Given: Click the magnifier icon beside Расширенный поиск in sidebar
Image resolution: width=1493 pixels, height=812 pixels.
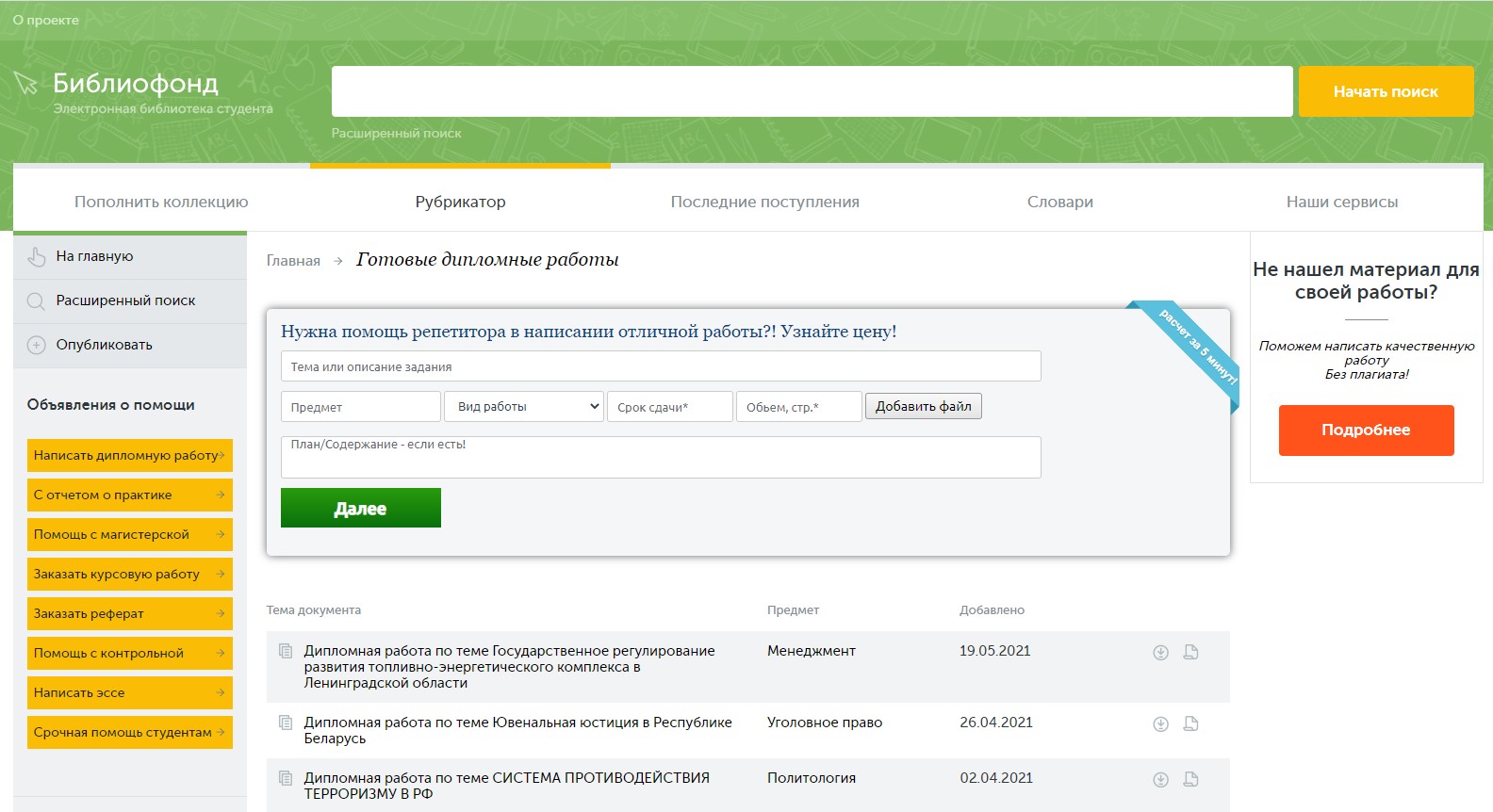Looking at the screenshot, I should point(36,301).
